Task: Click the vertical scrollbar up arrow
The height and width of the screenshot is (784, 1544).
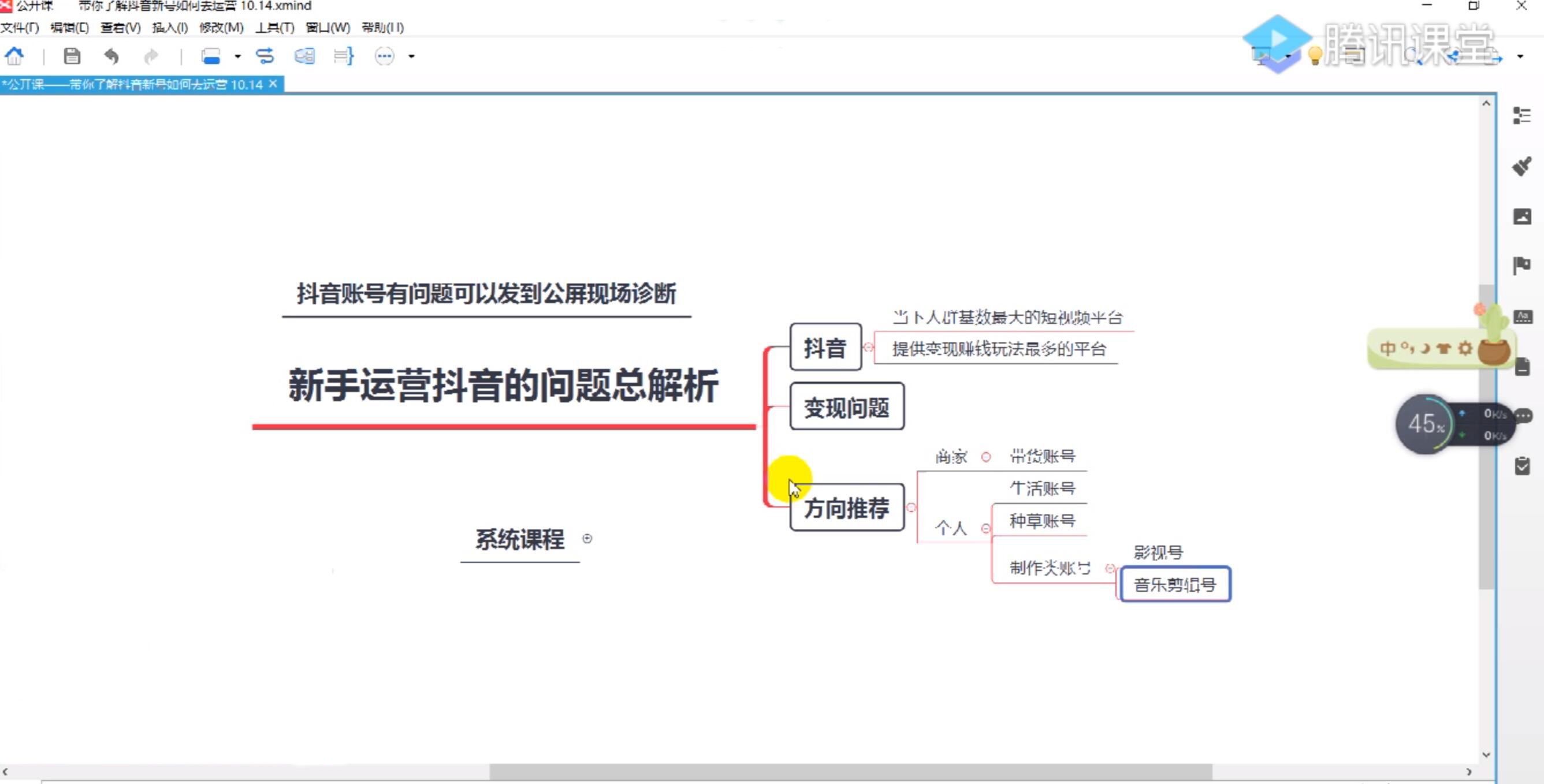Action: (x=1486, y=103)
